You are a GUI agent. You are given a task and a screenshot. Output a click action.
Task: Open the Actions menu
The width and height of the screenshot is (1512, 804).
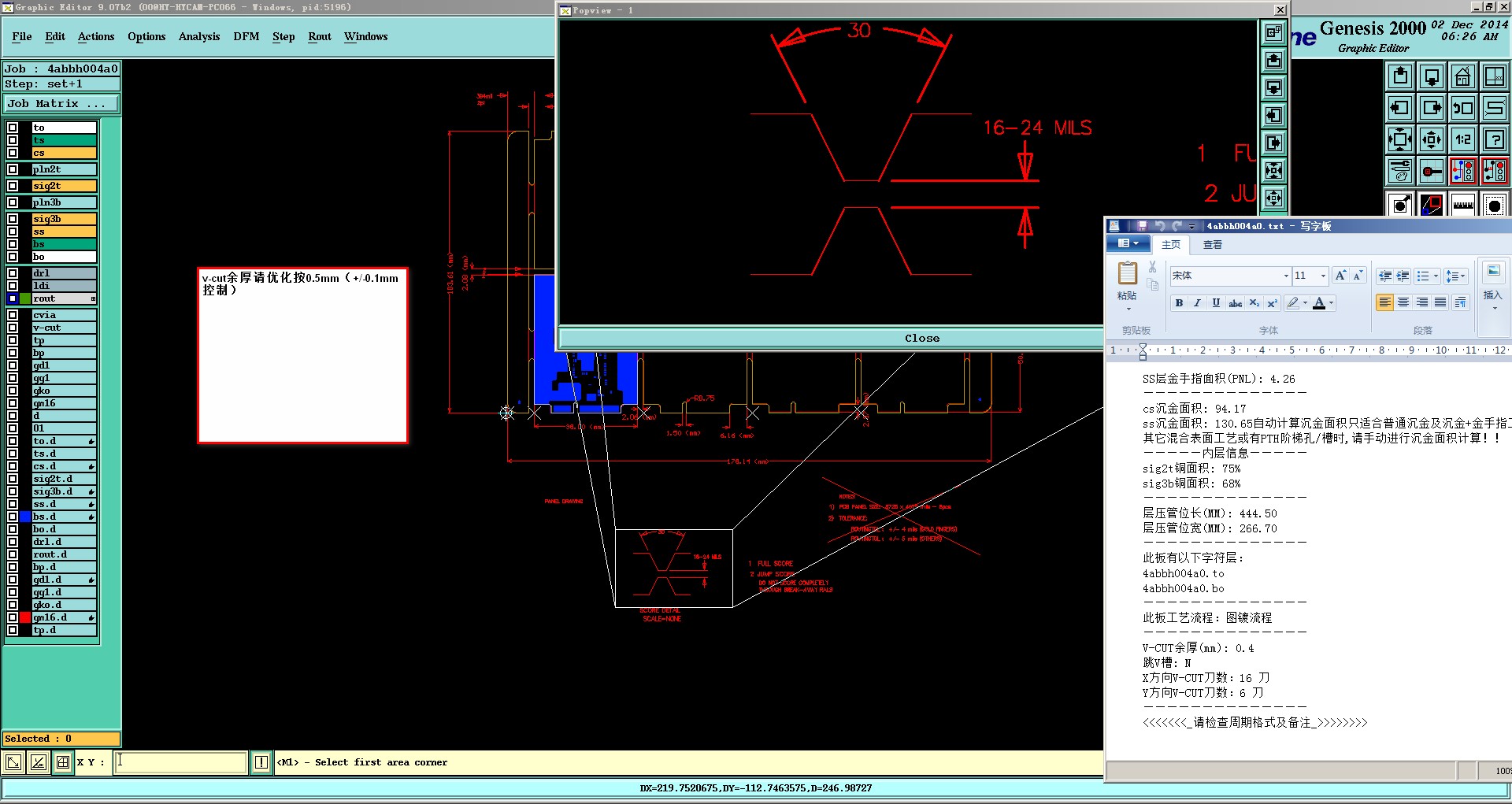(x=96, y=36)
